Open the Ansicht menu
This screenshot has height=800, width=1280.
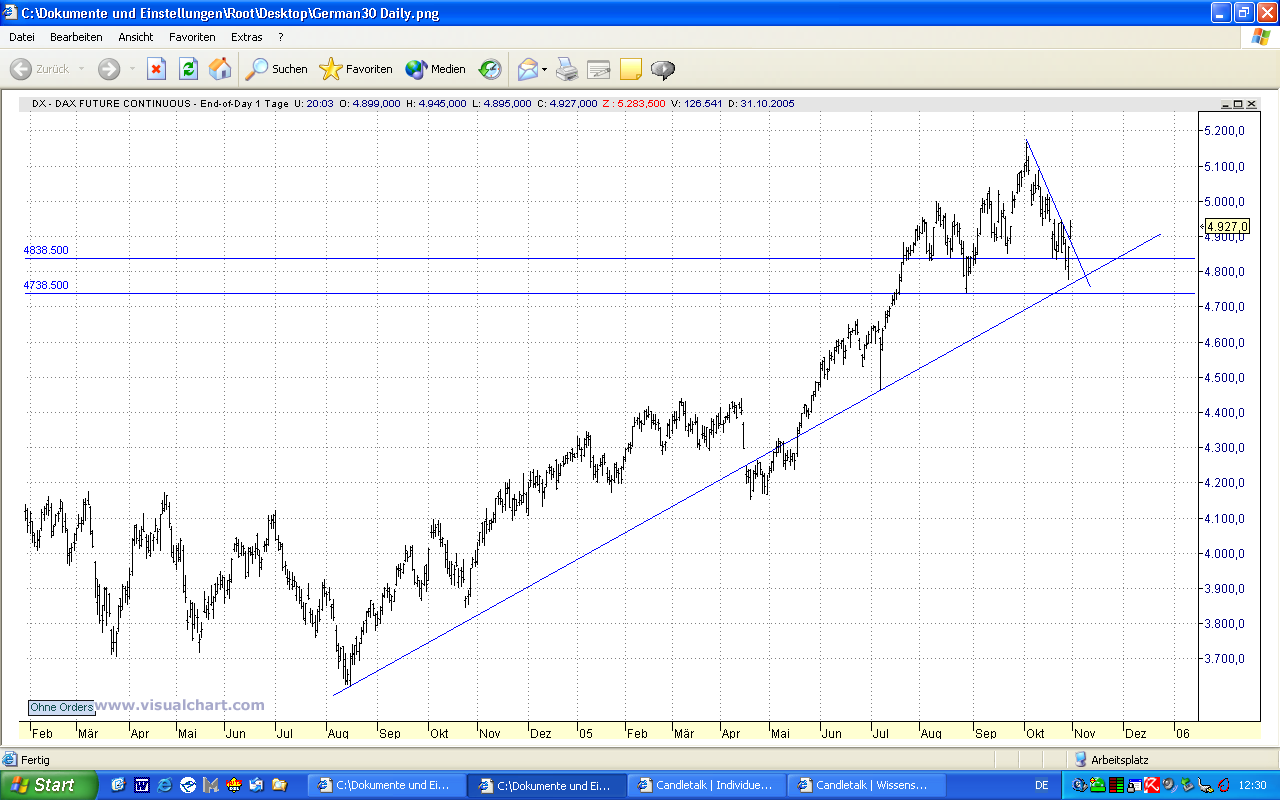[x=136, y=37]
